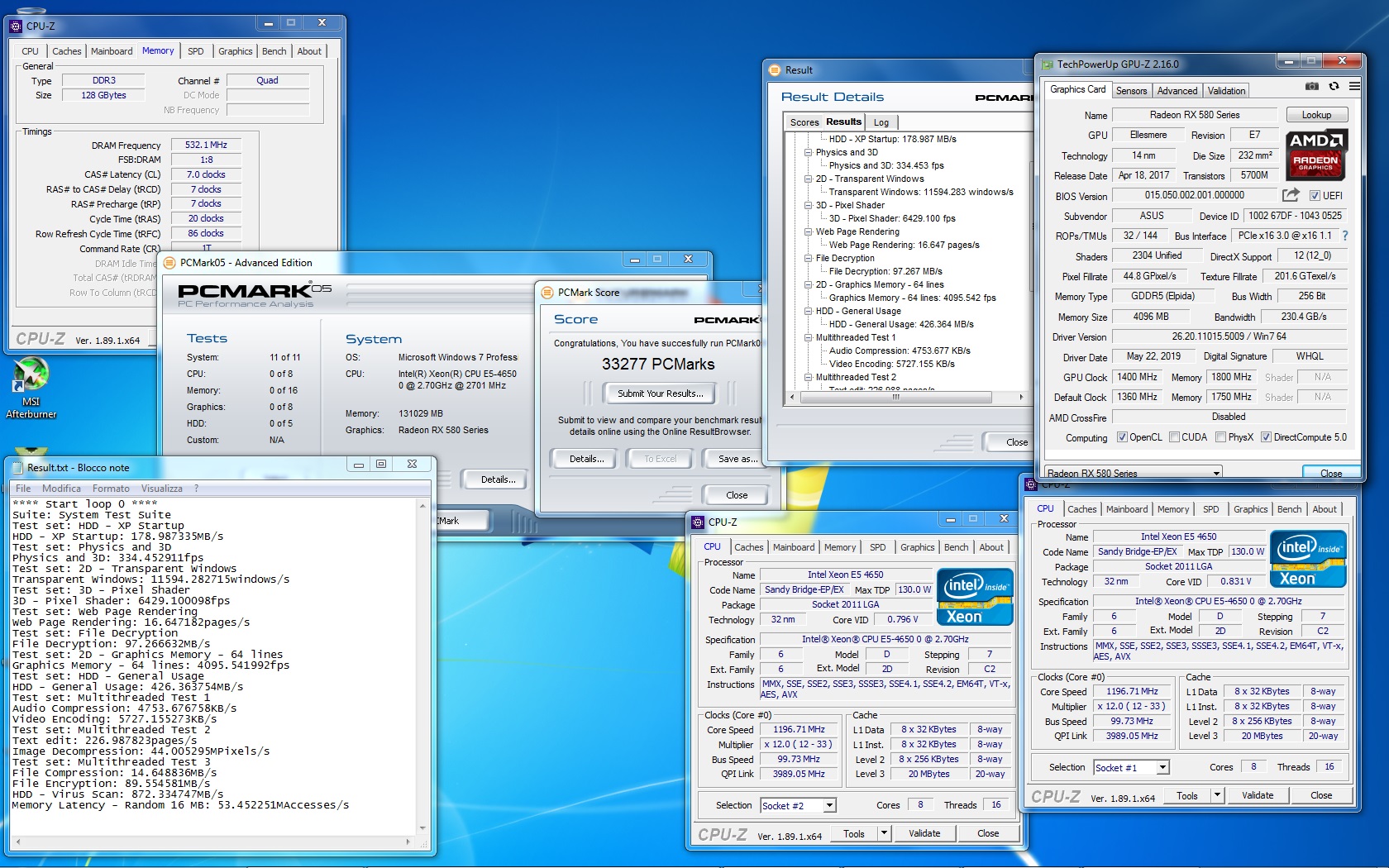
Task: Open the Socket #2 selection dropdown
Action: click(x=829, y=805)
